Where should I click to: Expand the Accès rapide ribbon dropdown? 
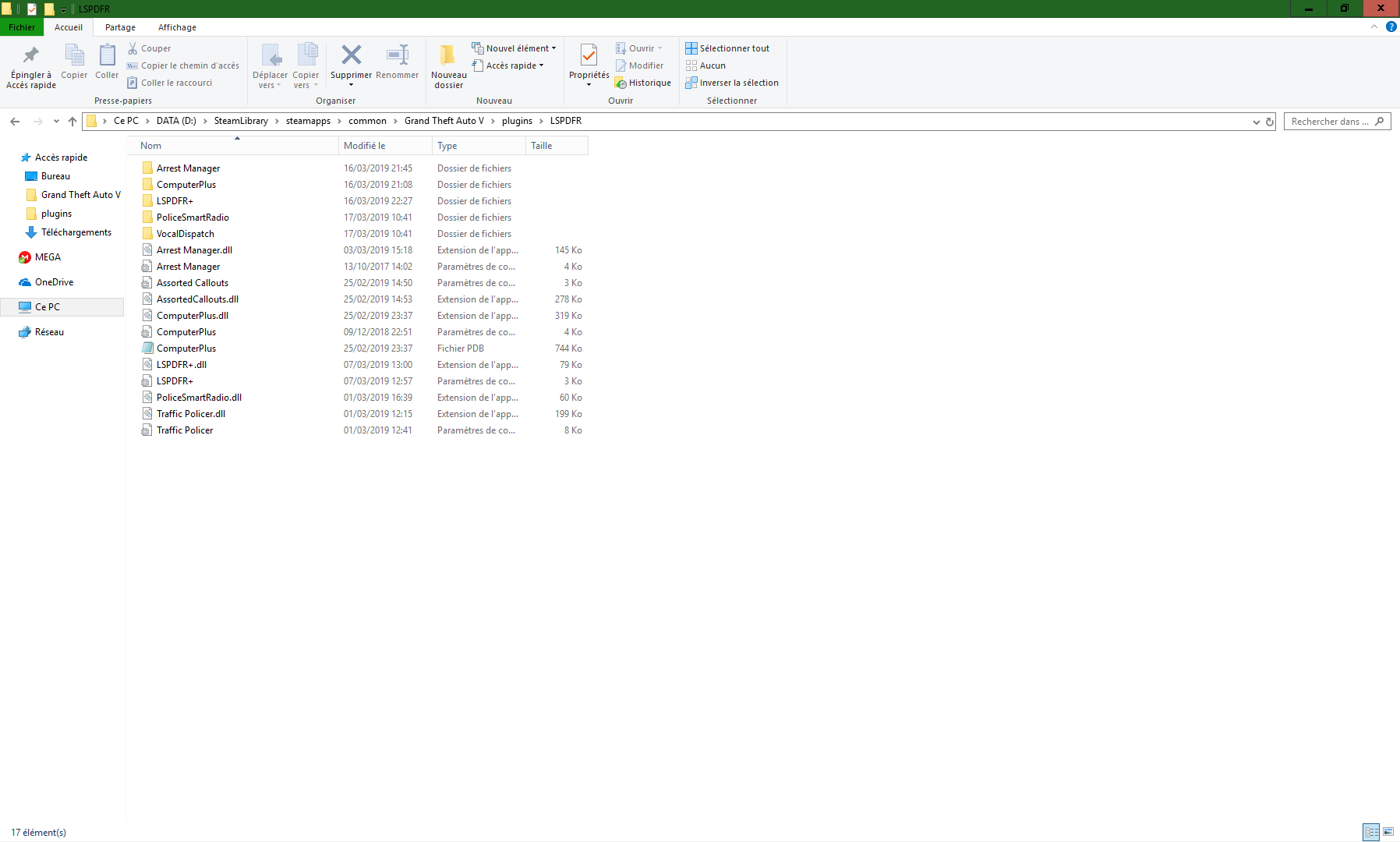click(508, 65)
